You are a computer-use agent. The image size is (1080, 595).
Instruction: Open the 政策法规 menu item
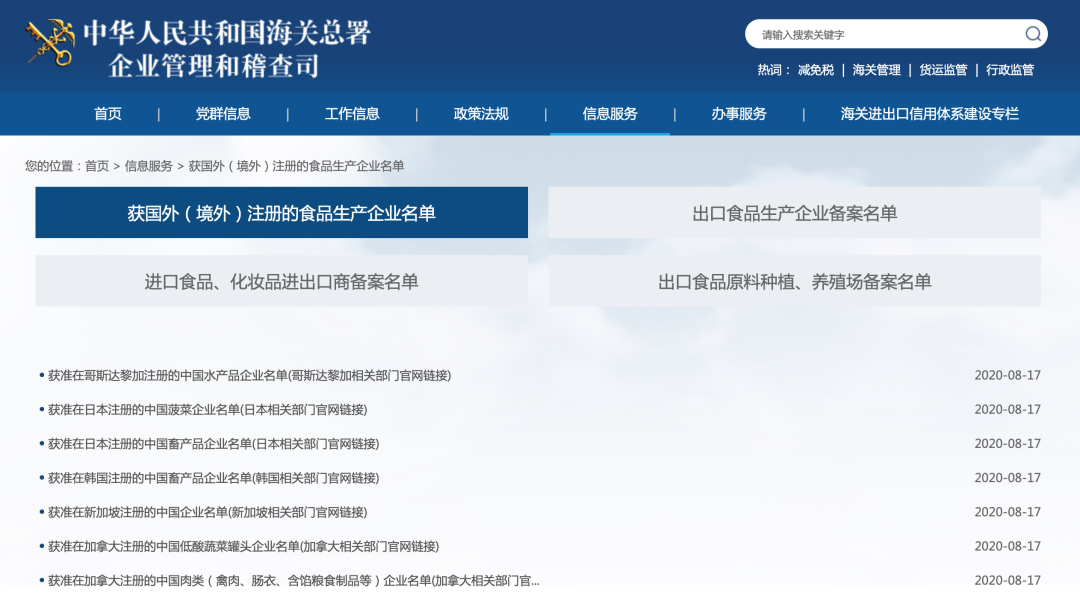pos(480,114)
